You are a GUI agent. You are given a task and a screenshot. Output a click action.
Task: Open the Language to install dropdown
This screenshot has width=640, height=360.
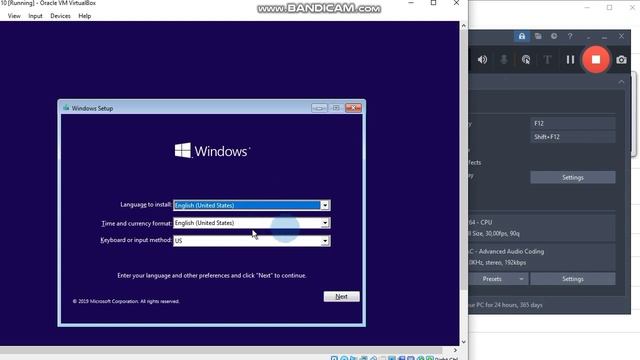324,205
